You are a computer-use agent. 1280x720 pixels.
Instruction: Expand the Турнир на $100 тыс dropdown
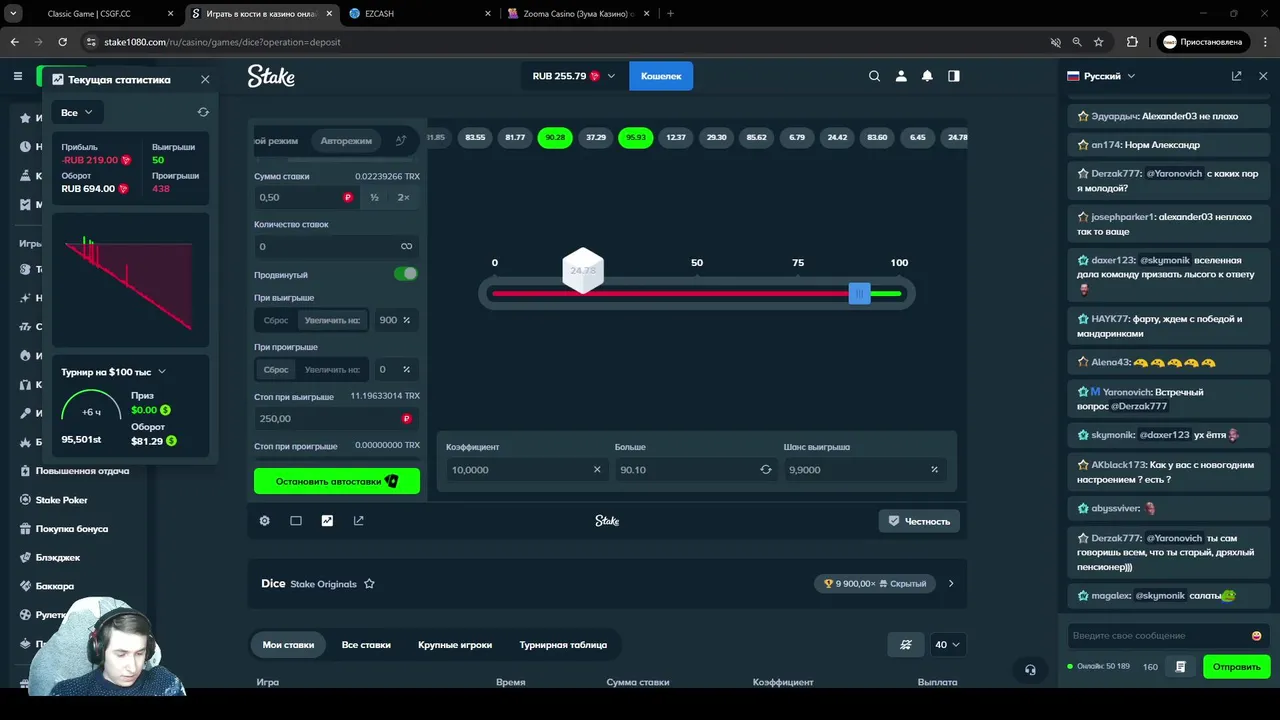[113, 372]
